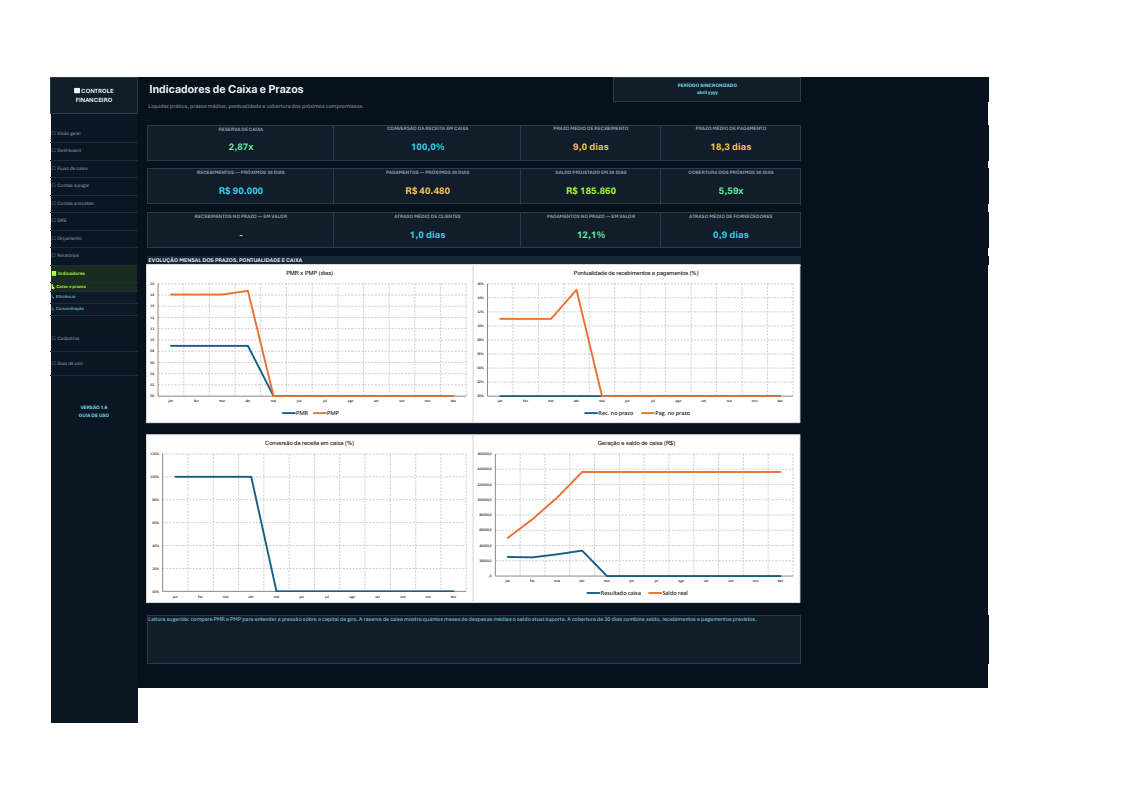
Task: Click the Leitura sugerida note box
Action: [x=474, y=639]
